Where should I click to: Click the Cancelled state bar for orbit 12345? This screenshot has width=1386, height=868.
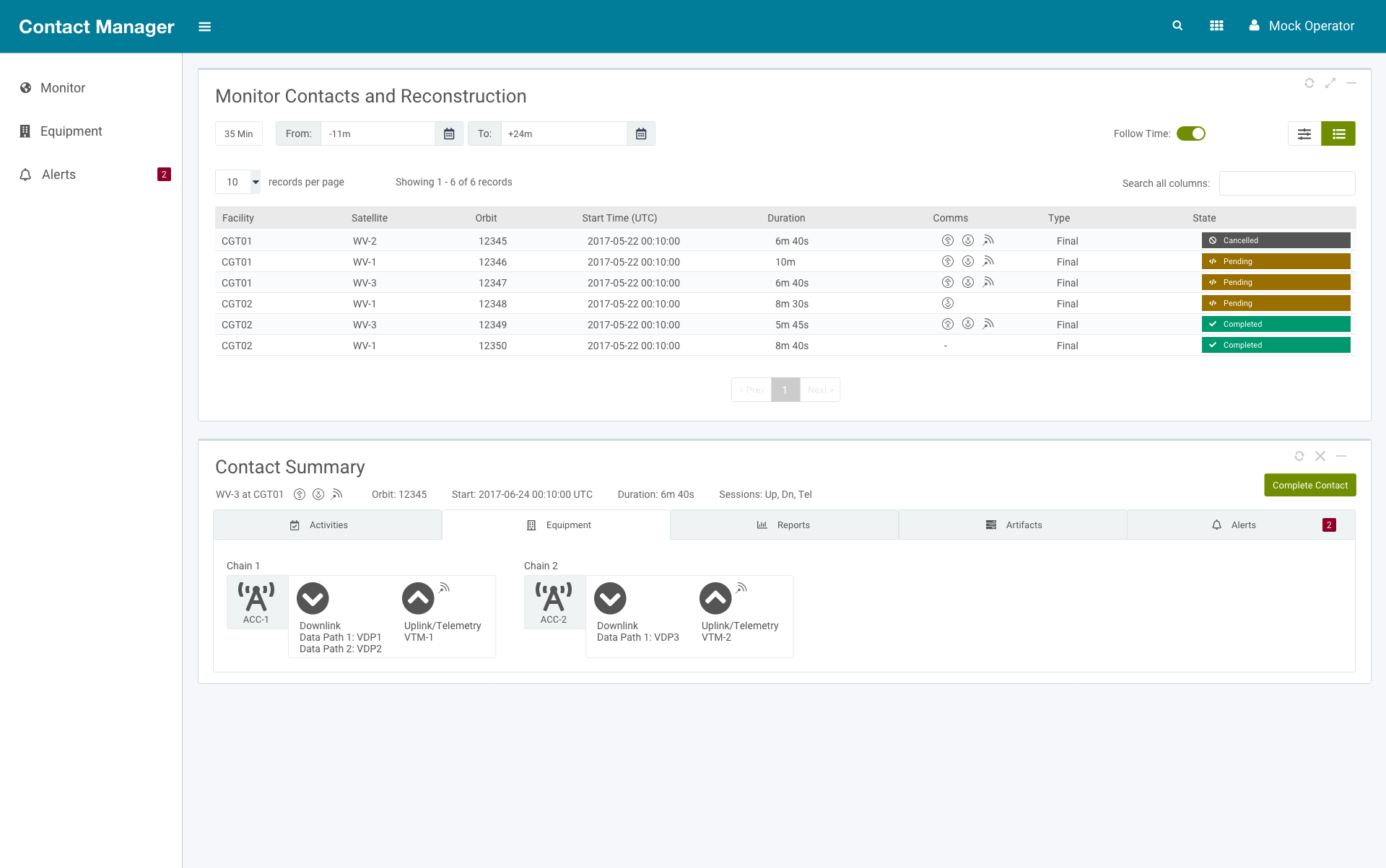click(x=1276, y=240)
